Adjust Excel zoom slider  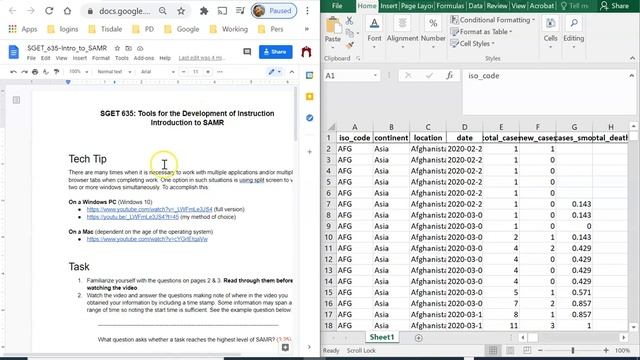(573, 350)
